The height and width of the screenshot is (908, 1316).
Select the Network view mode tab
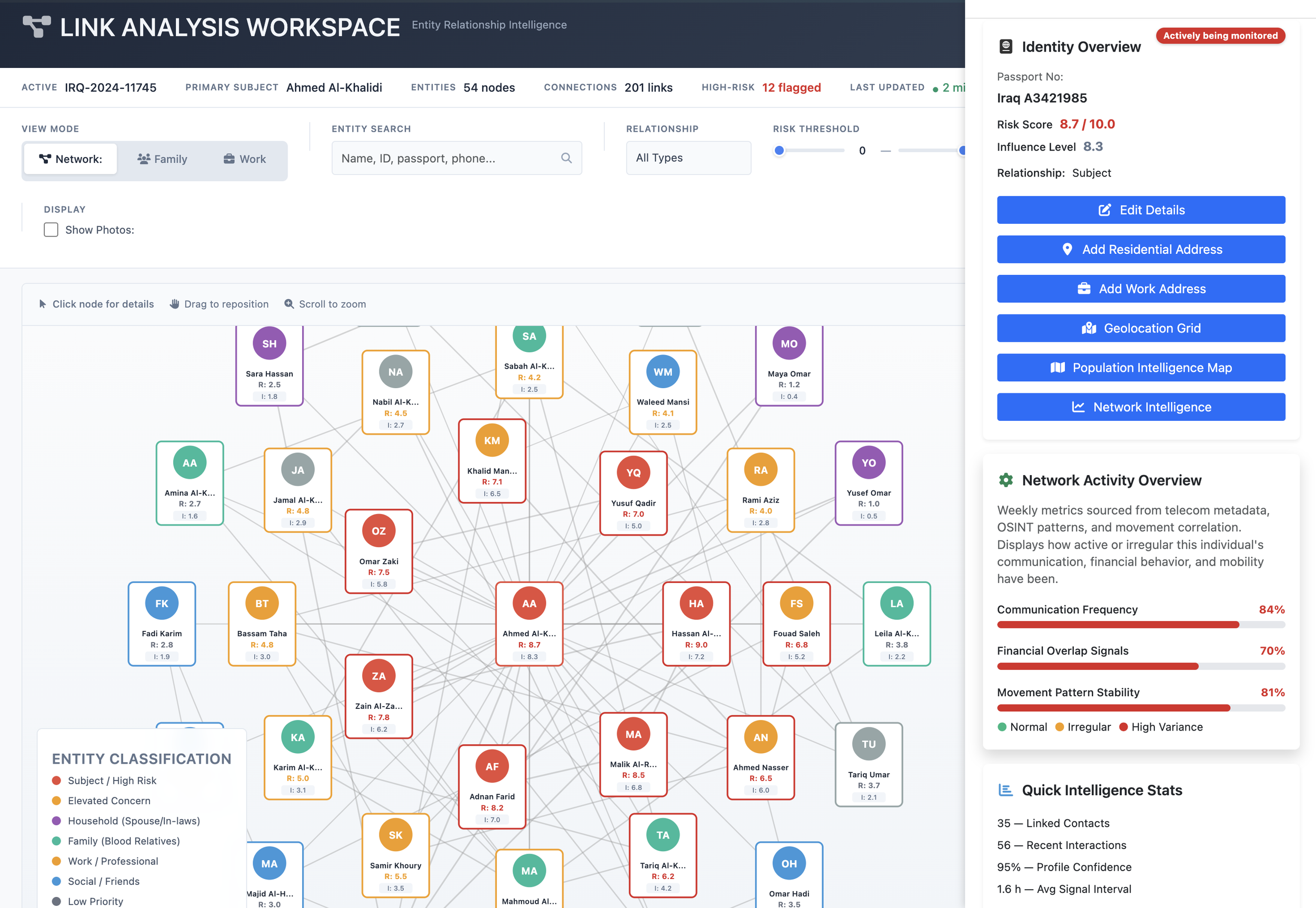pyautogui.click(x=71, y=159)
